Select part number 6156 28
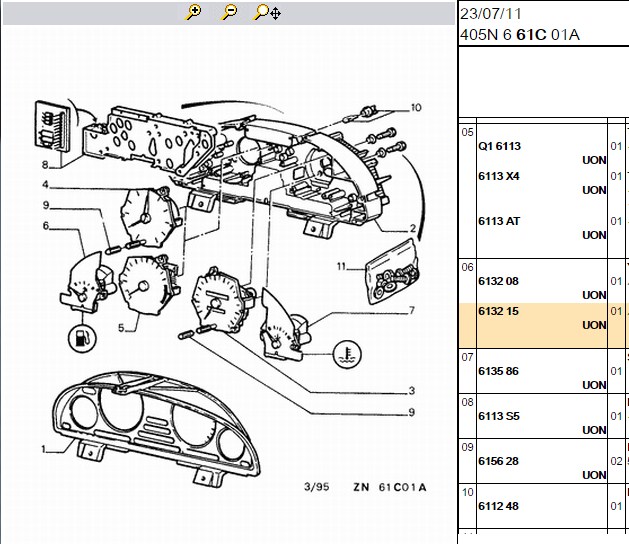 [498, 461]
